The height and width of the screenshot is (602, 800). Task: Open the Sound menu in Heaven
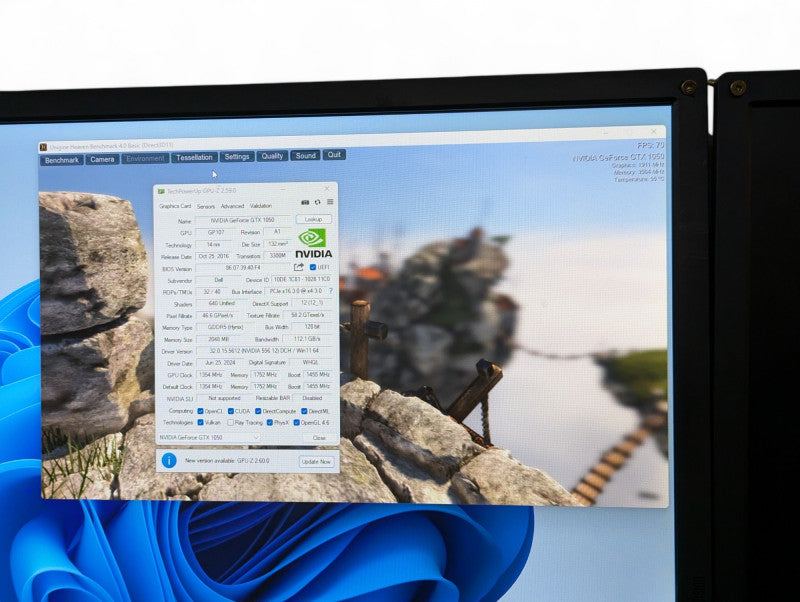(306, 156)
